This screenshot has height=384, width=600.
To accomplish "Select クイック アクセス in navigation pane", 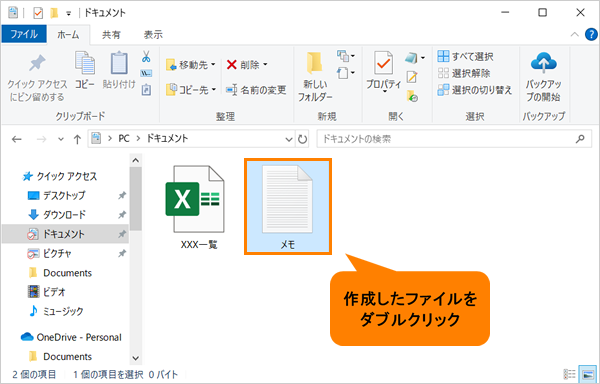I will click(60, 176).
